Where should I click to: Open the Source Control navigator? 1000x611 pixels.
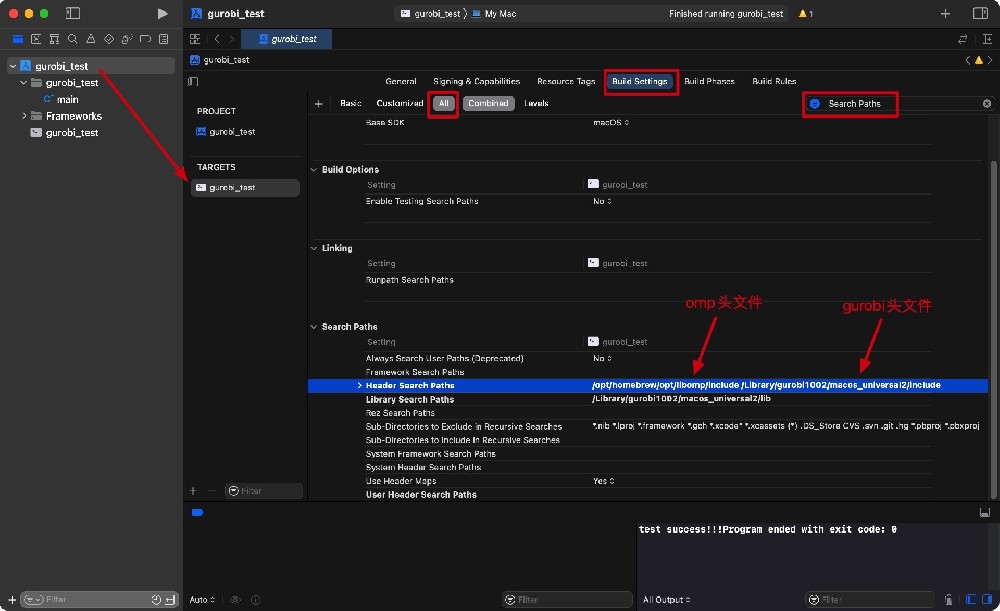pos(36,39)
